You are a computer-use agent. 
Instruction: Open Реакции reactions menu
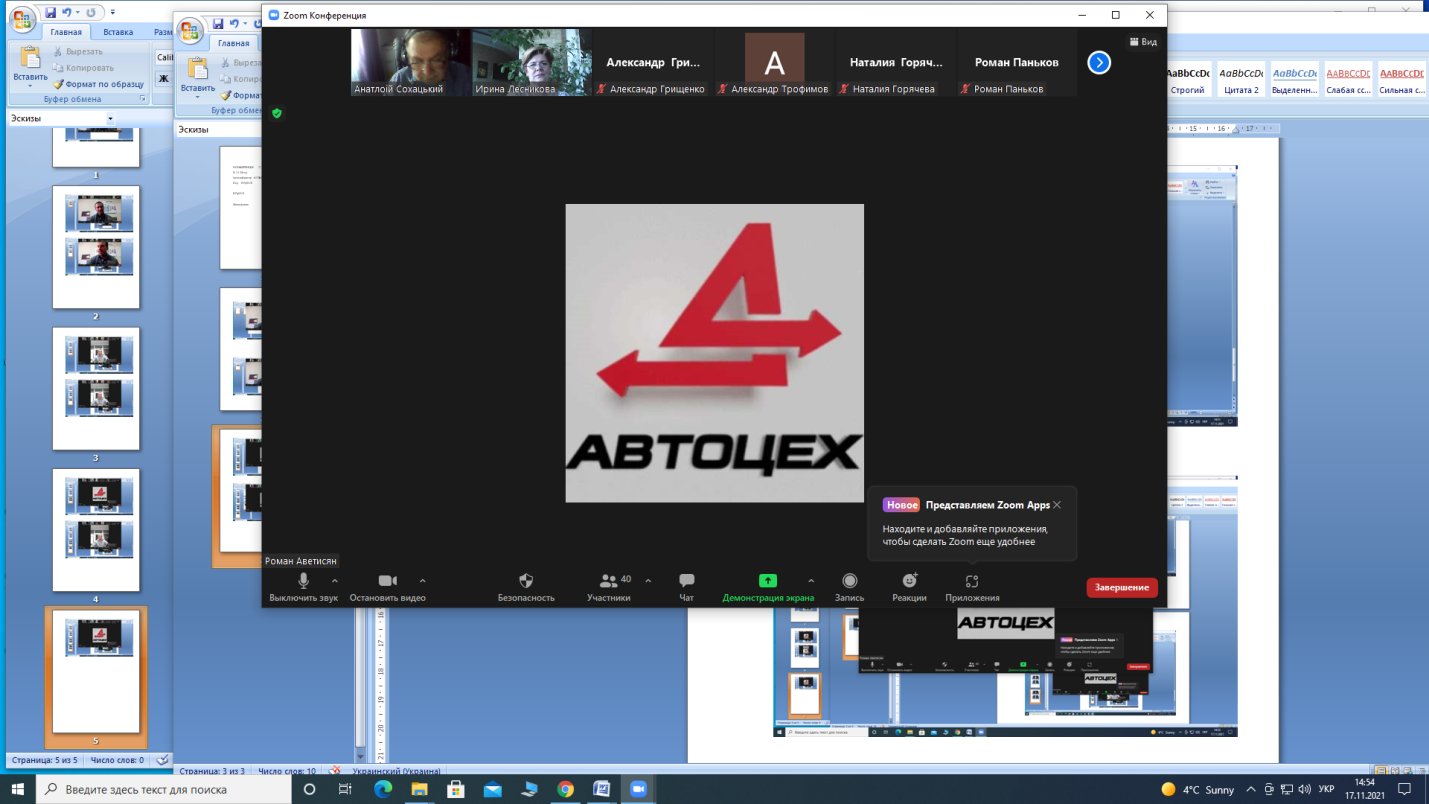pos(909,587)
